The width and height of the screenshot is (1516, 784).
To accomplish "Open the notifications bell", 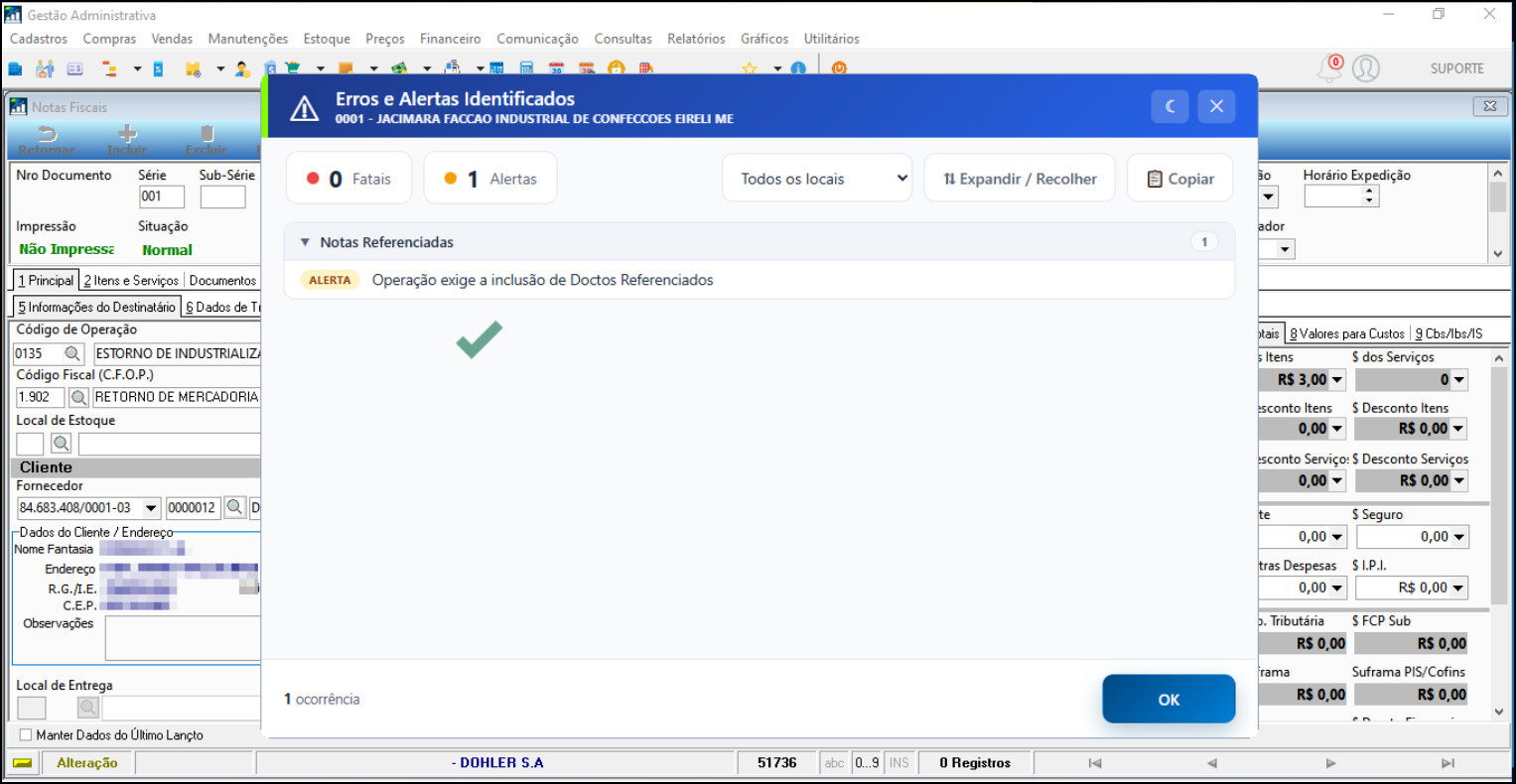I will [1329, 68].
